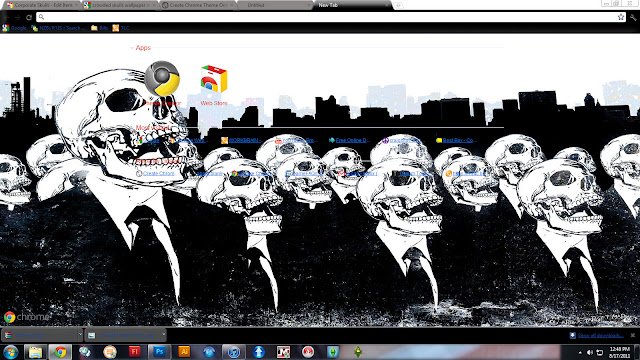This screenshot has height=360, width=640.
Task: Open the red circle taskbar app
Action: pyautogui.click(x=308, y=352)
